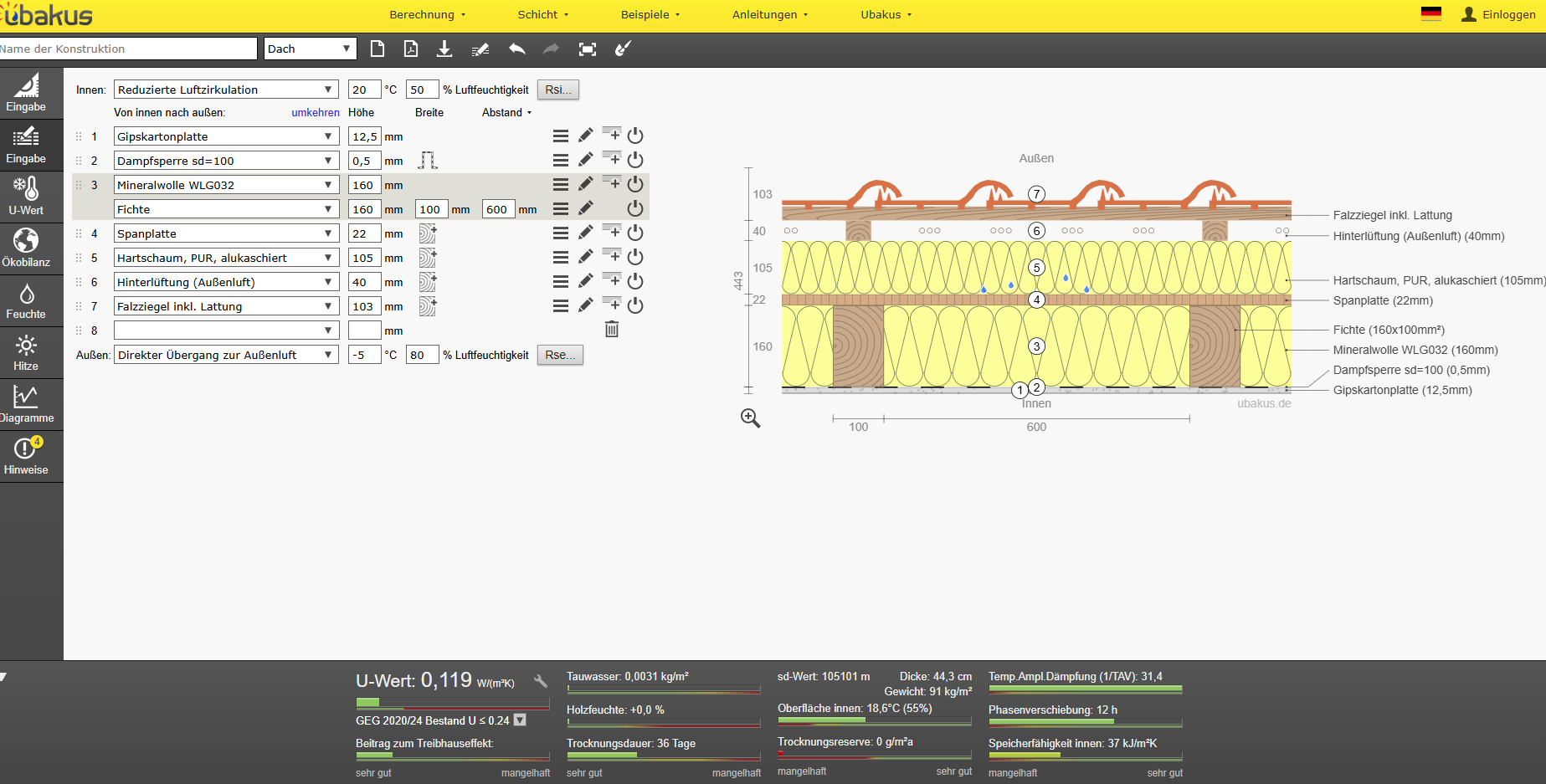Open the Hinweise warnings panel
Screen dimensions: 1546x784
coord(26,456)
